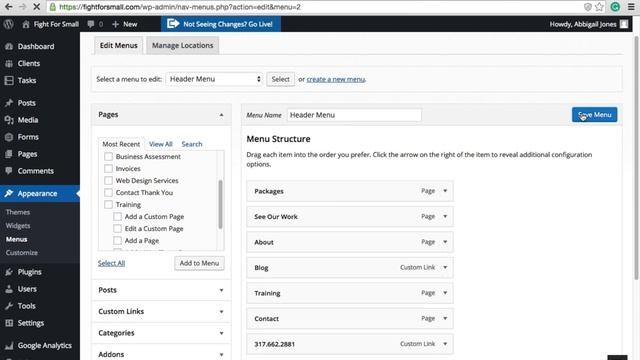Click the plus New icon in admin bar

click(x=115, y=24)
